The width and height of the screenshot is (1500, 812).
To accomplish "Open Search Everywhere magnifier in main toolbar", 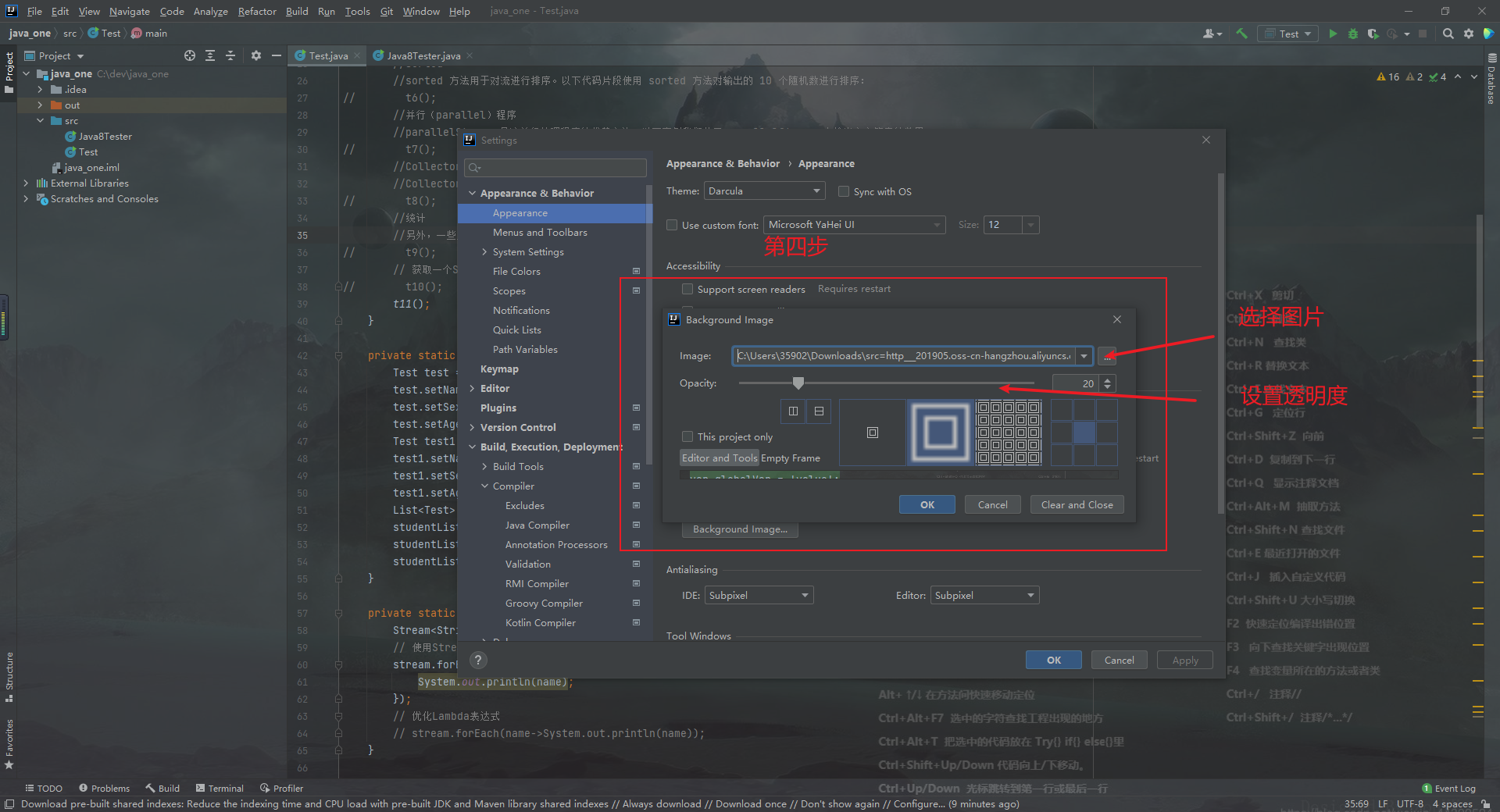I will coord(1448,34).
